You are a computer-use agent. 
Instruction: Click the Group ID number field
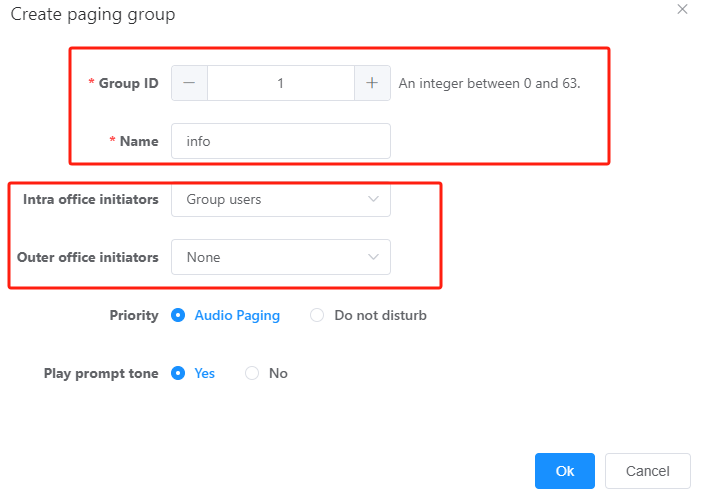(281, 83)
